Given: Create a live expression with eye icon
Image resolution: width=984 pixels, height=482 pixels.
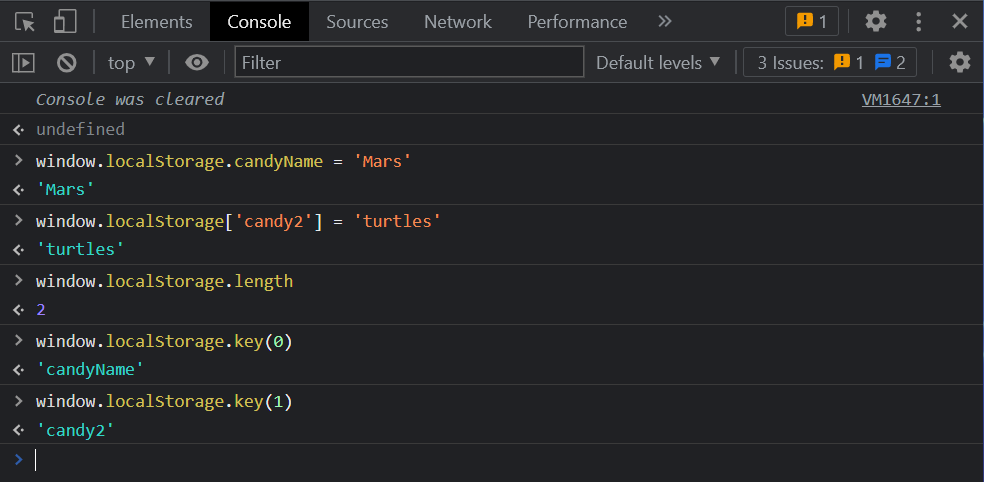Looking at the screenshot, I should 197,63.
